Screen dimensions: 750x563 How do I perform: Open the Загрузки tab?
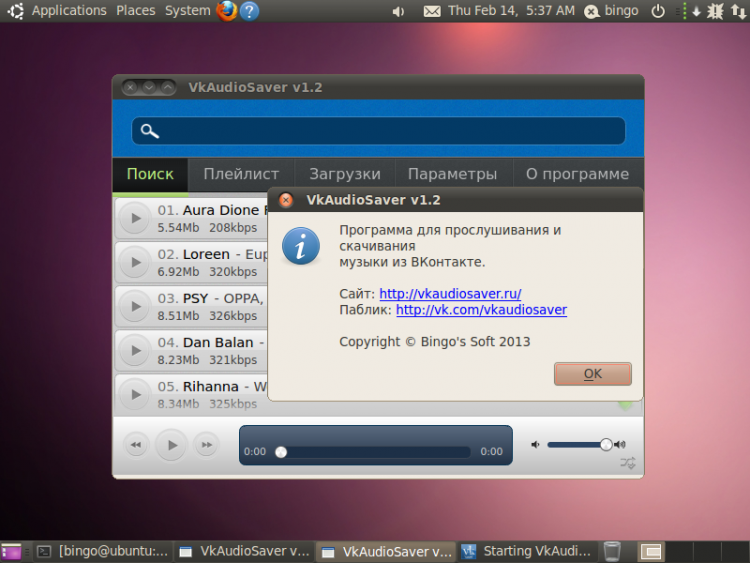click(x=345, y=174)
